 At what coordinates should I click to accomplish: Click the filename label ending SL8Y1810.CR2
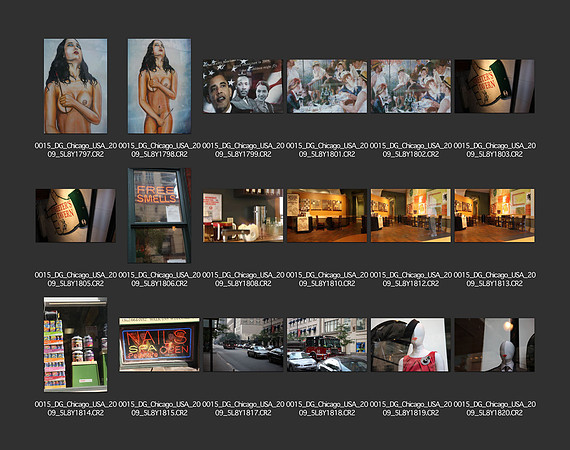[327, 279]
